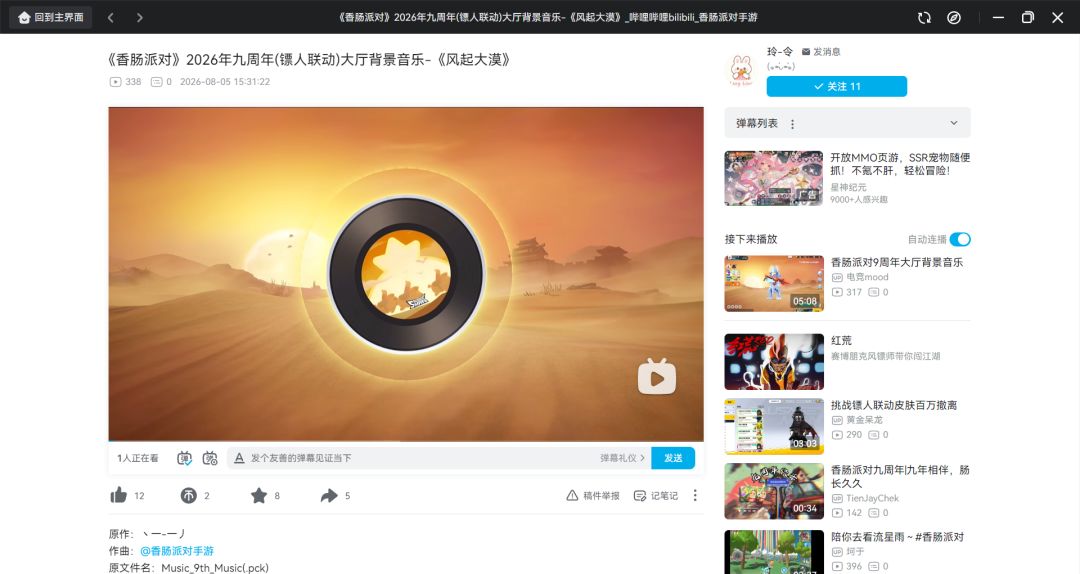
Task: Open 弹幕礼仪 etiquette link
Action: point(622,458)
